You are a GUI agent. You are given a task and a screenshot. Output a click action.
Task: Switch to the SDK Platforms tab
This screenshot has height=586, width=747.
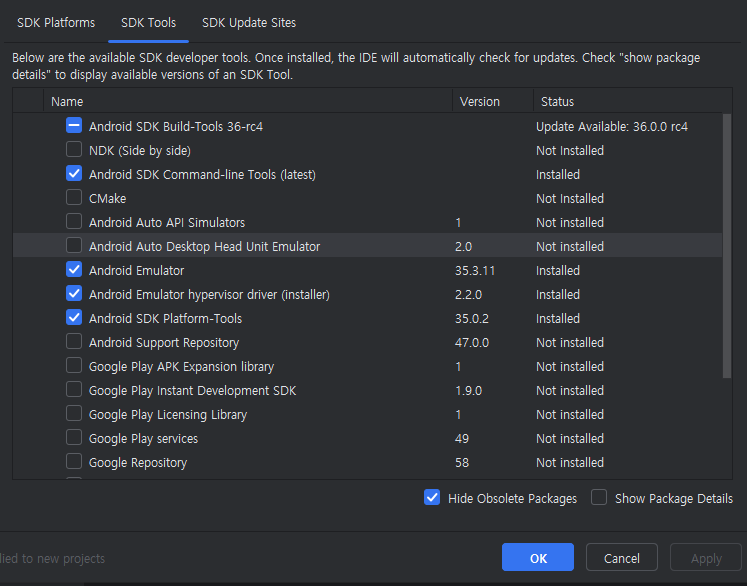[56, 22]
